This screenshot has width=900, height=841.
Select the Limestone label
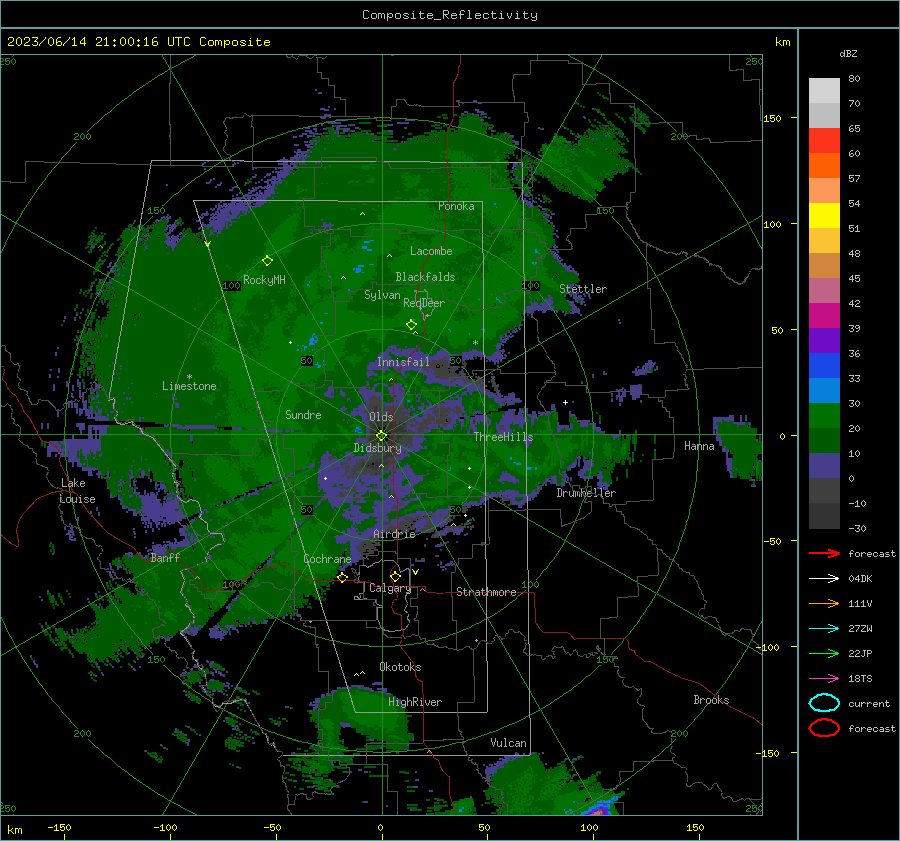[x=189, y=386]
